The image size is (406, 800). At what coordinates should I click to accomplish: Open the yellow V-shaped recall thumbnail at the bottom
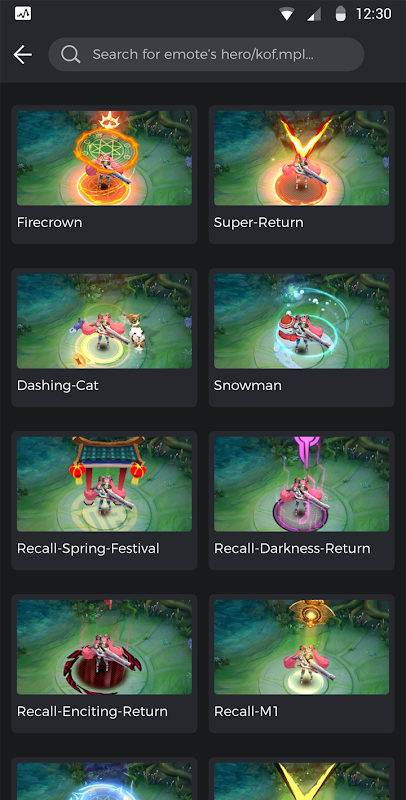tap(301, 781)
